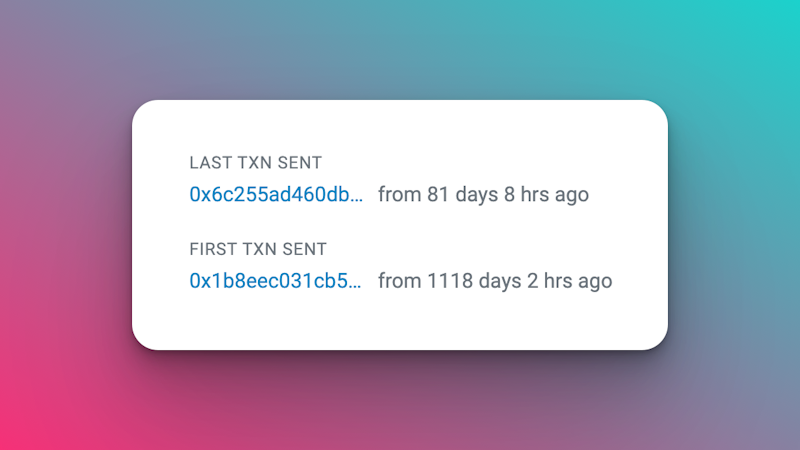The width and height of the screenshot is (800, 450).
Task: Click "2 hrs ago" in the first txn row
Action: [569, 281]
